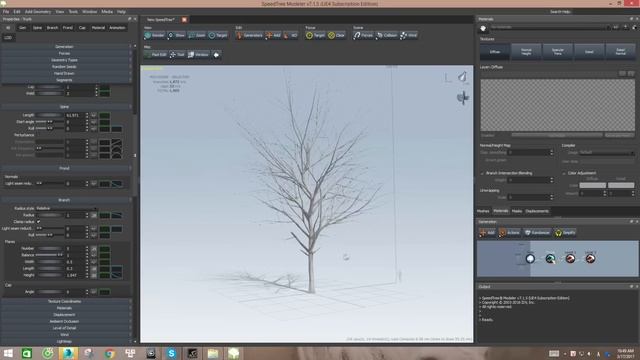Expand the Generation properties section

point(64,47)
